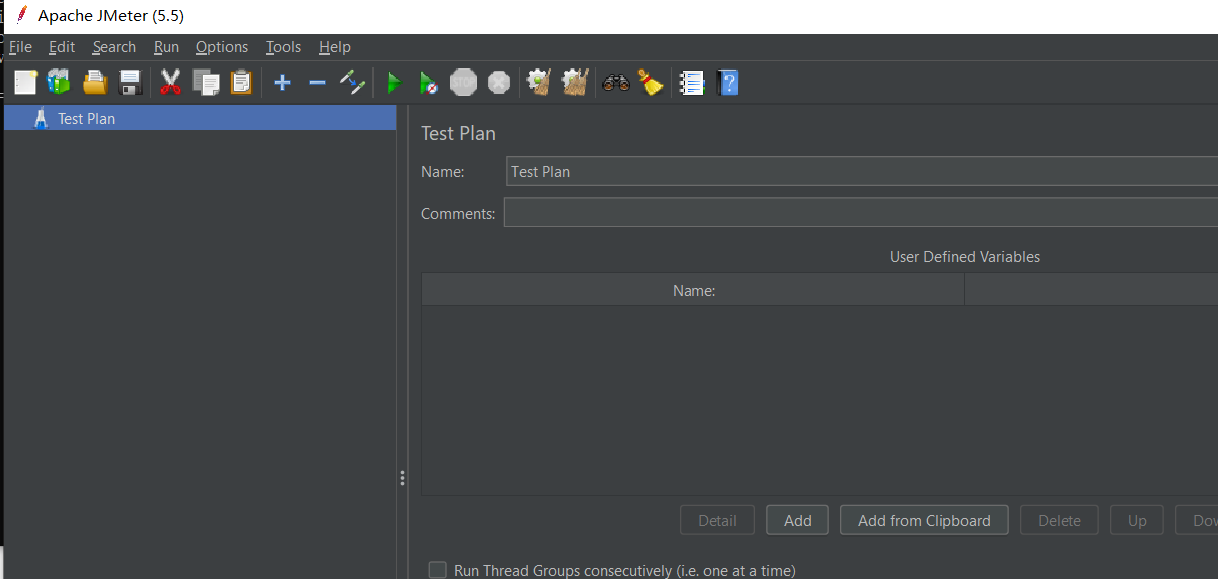Open search with the binoculars icon
The height and width of the screenshot is (579, 1218).
616,83
